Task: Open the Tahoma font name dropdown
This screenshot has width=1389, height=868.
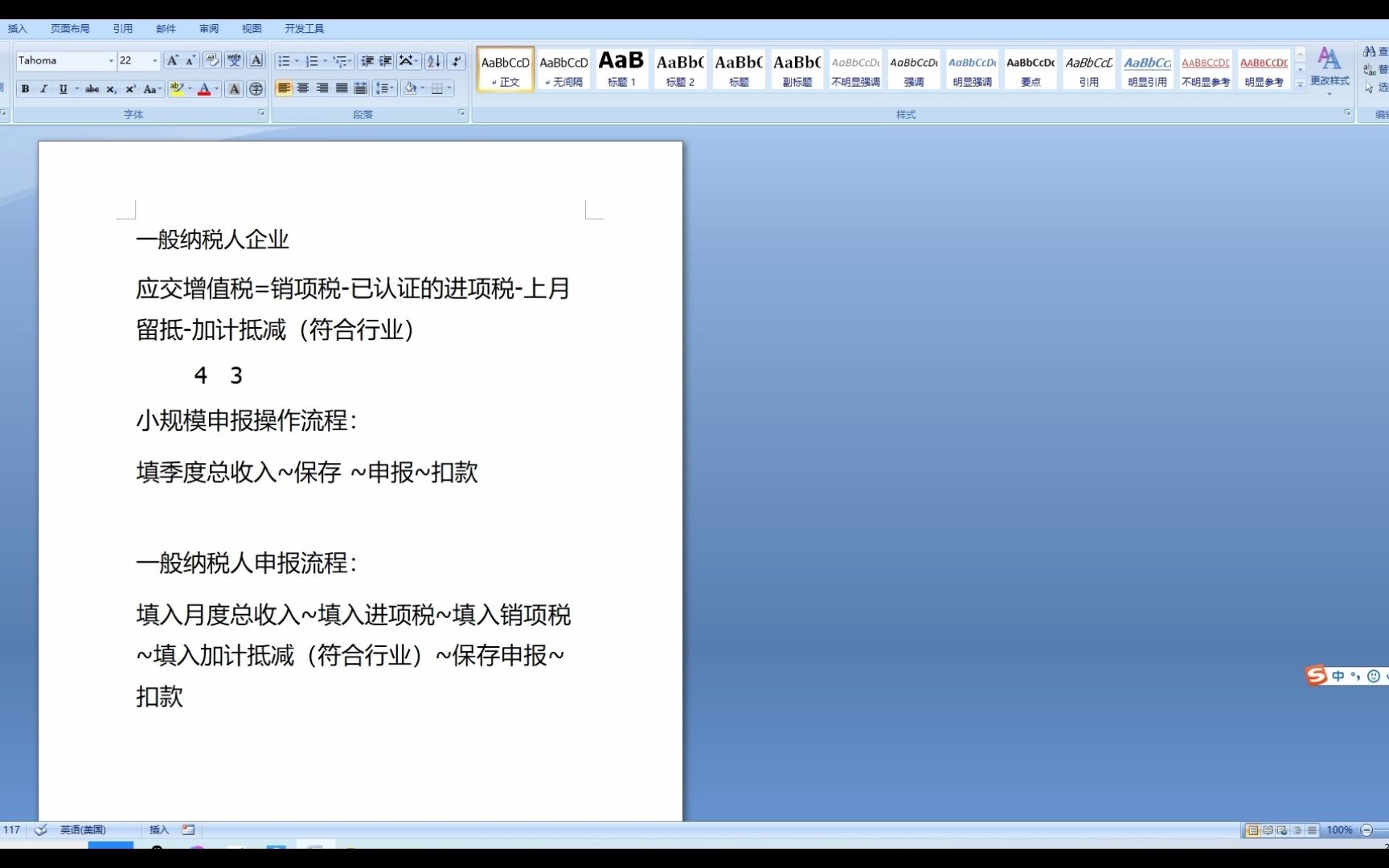Action: [x=111, y=60]
